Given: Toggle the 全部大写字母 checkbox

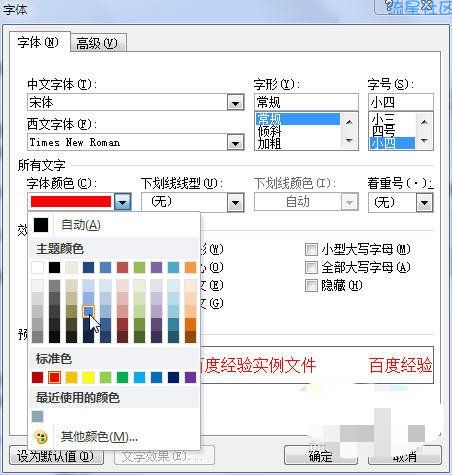Looking at the screenshot, I should click(312, 267).
